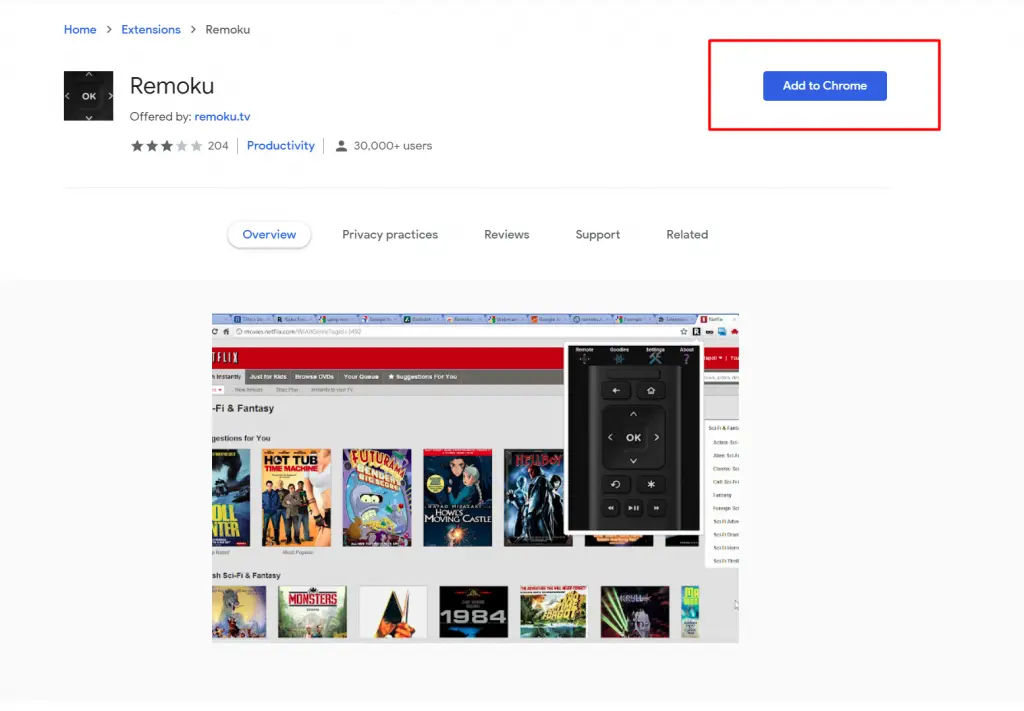Select the Overview tab

click(x=269, y=234)
